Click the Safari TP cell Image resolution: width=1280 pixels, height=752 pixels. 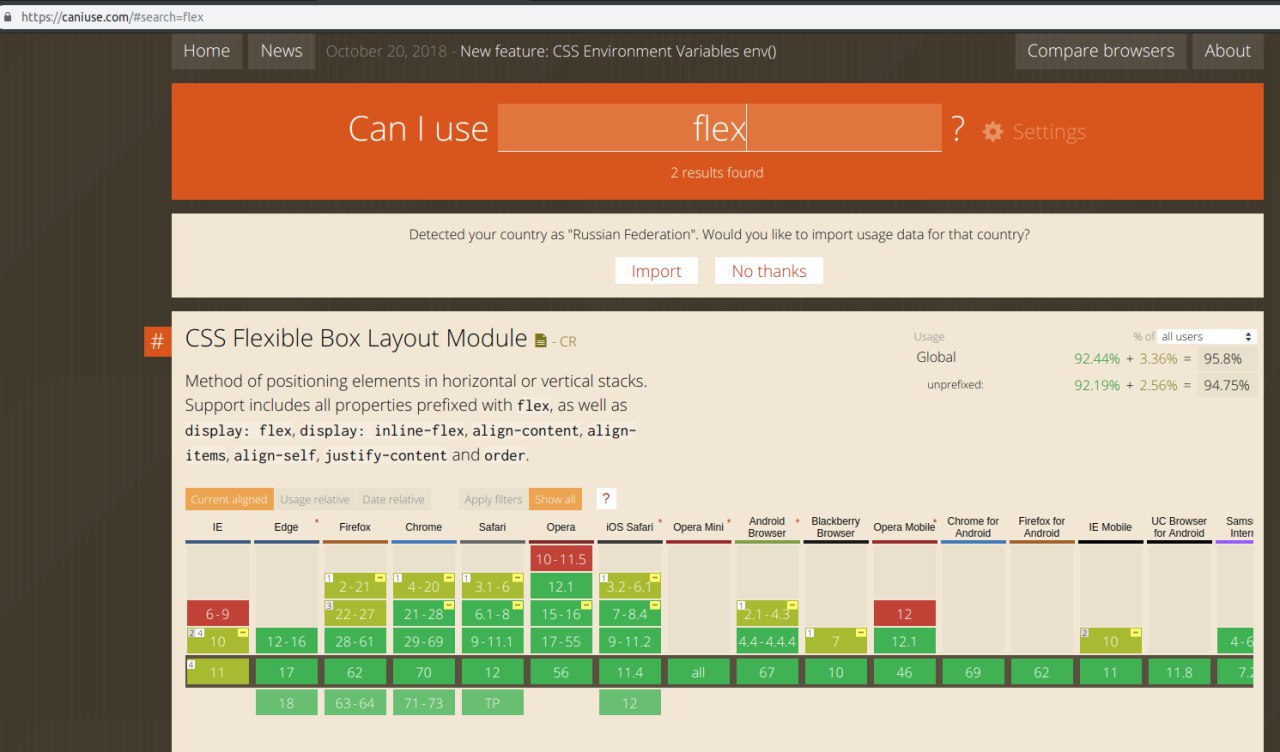pos(492,703)
